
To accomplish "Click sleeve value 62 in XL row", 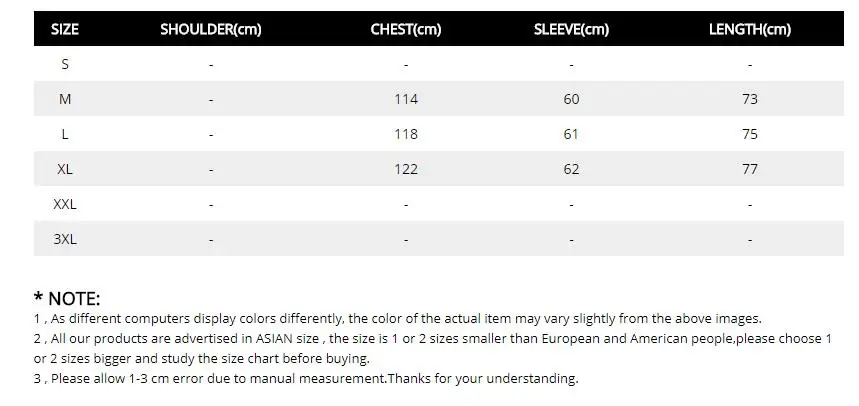I will (571, 169).
